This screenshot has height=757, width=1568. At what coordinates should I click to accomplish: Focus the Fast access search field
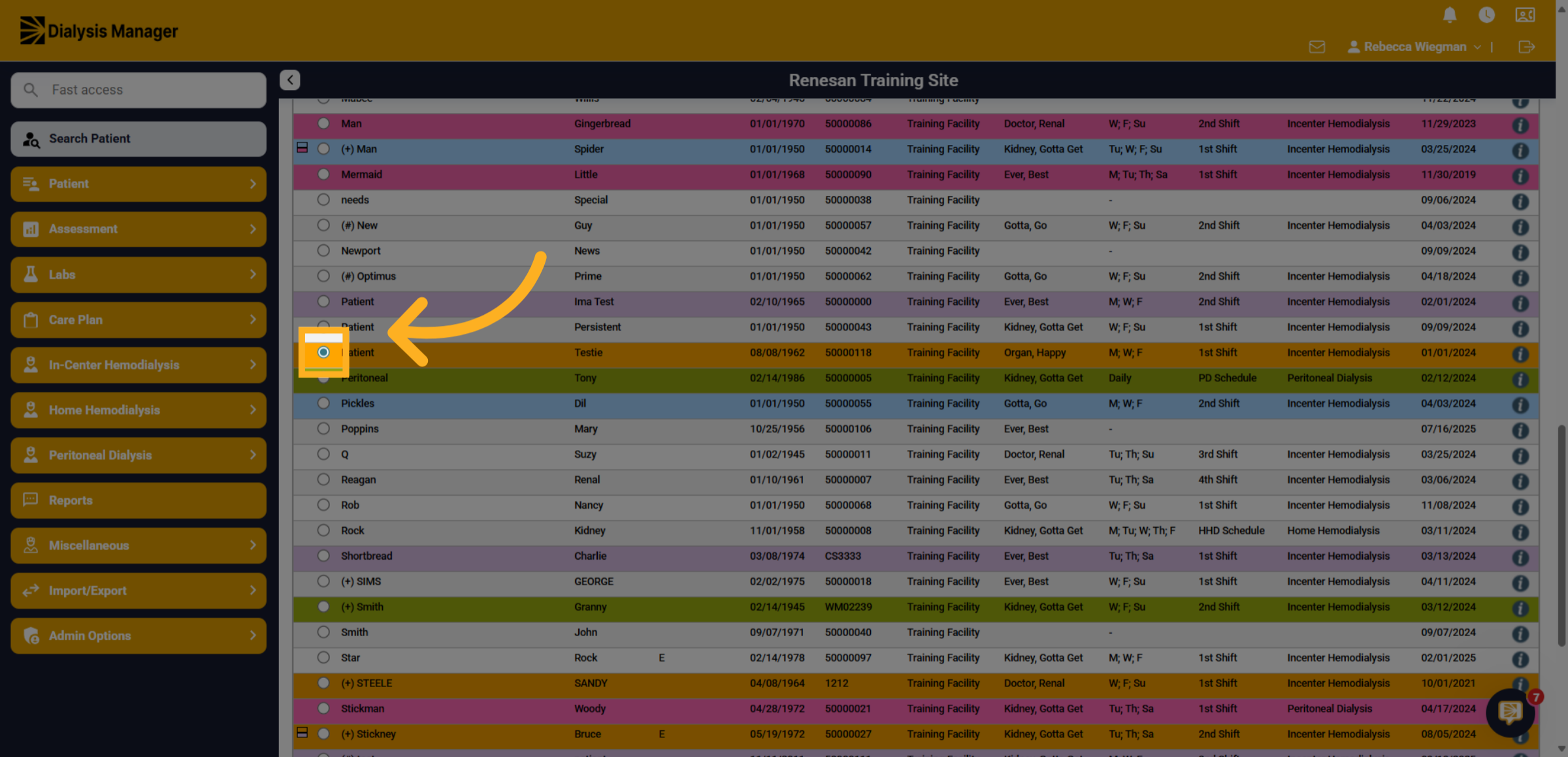139,90
